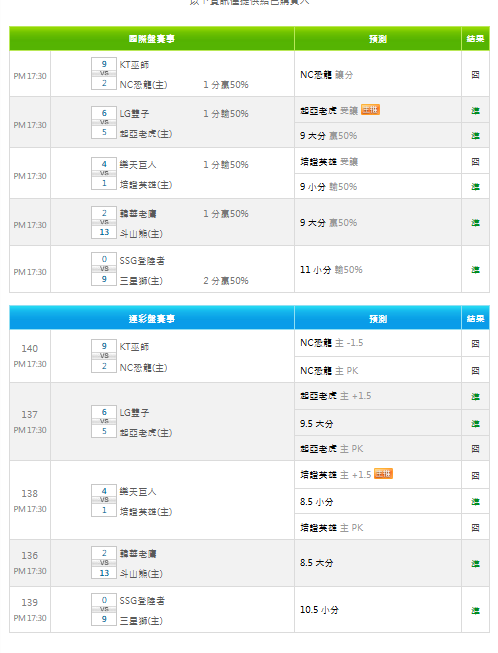The image size is (498, 653).
Task: Open the 韓華老鷹 team link in the blue table
Action: pos(138,554)
